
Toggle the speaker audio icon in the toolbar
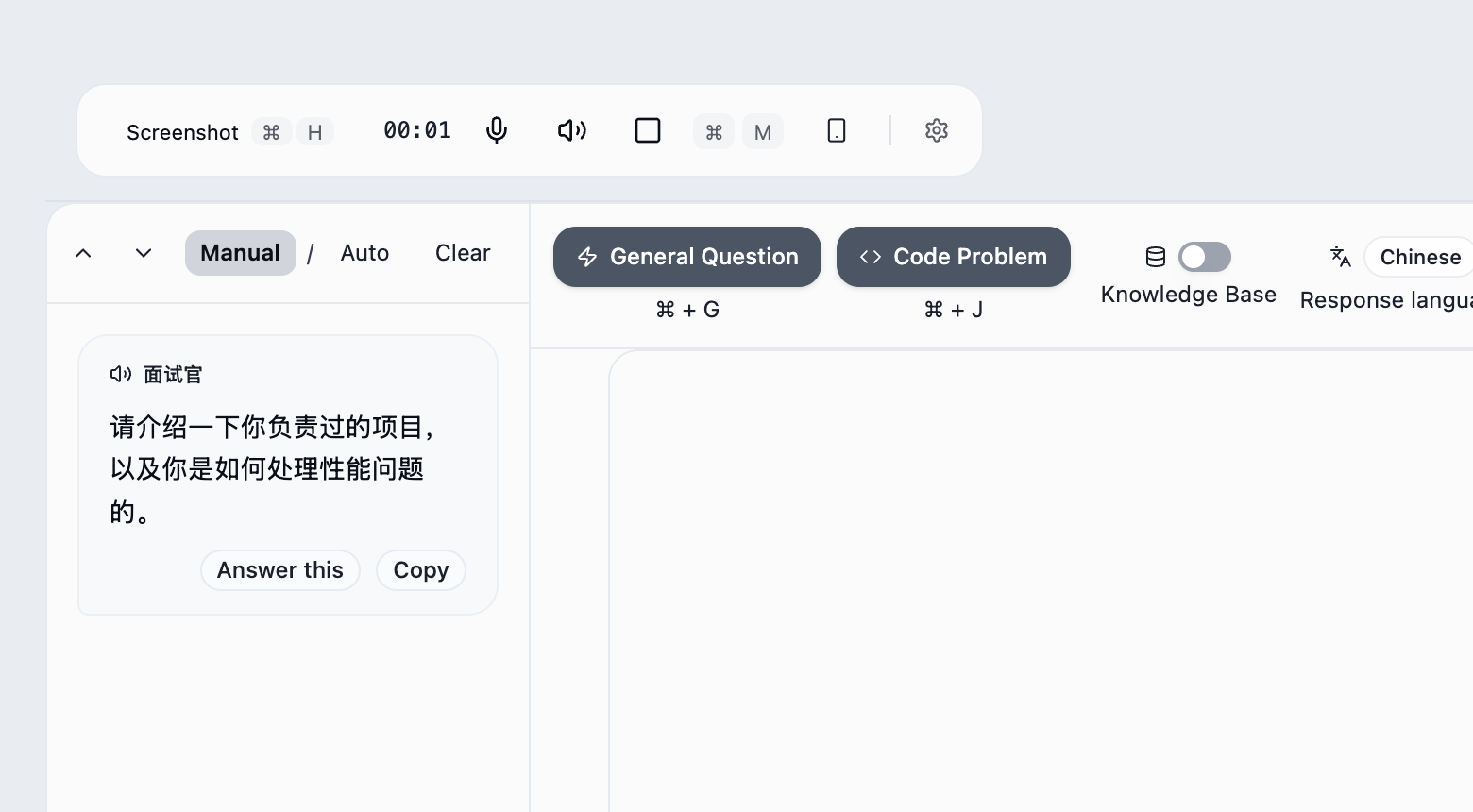[572, 130]
